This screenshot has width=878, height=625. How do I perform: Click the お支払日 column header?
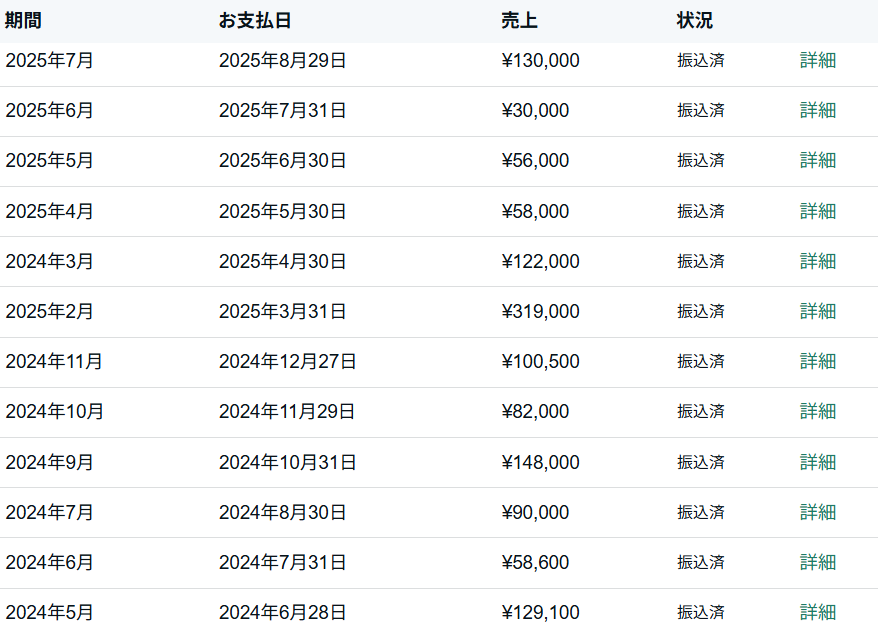click(255, 20)
